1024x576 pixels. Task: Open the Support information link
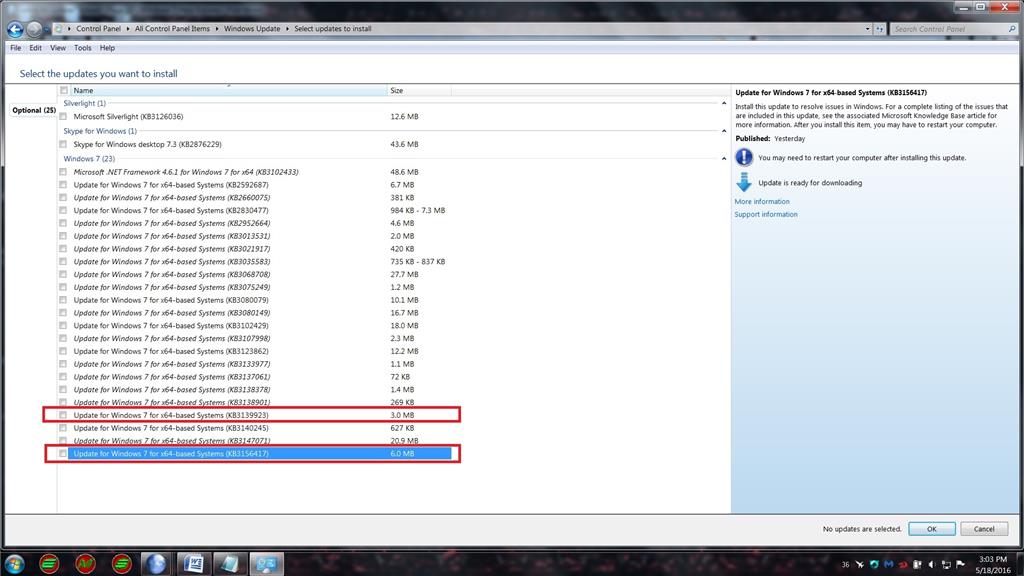766,214
